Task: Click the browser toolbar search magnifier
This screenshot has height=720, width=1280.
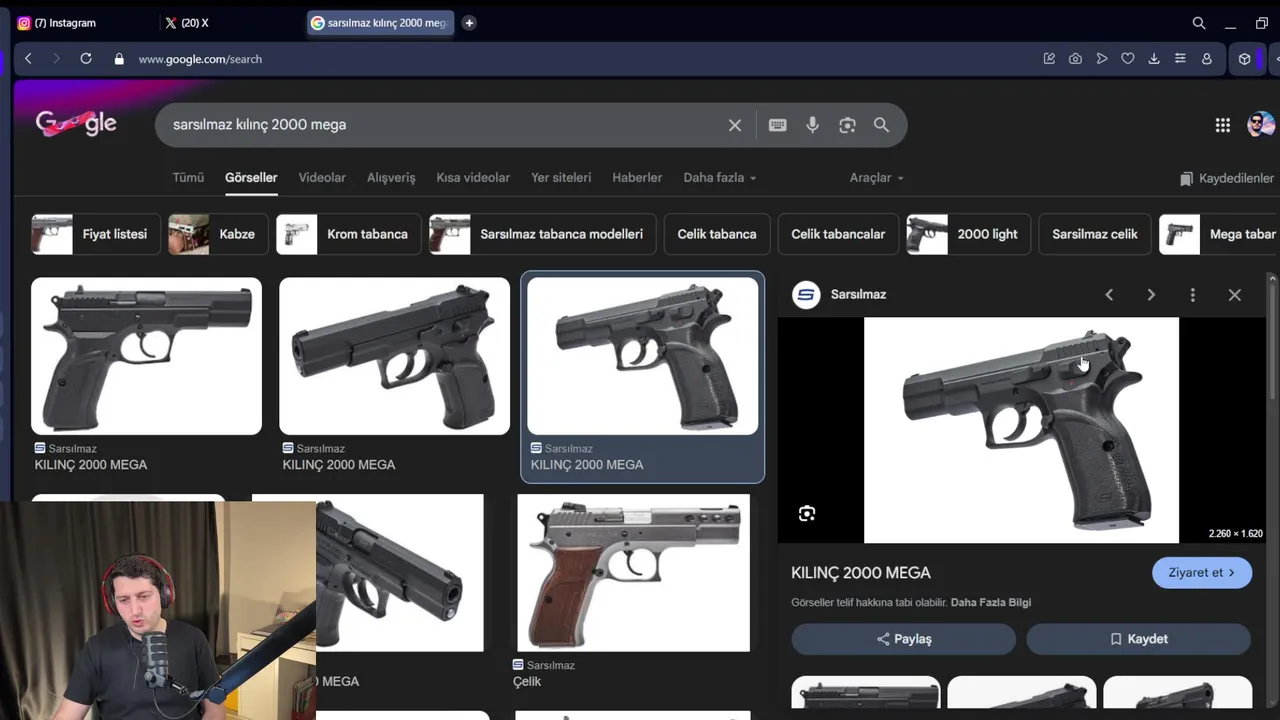Action: (1199, 23)
